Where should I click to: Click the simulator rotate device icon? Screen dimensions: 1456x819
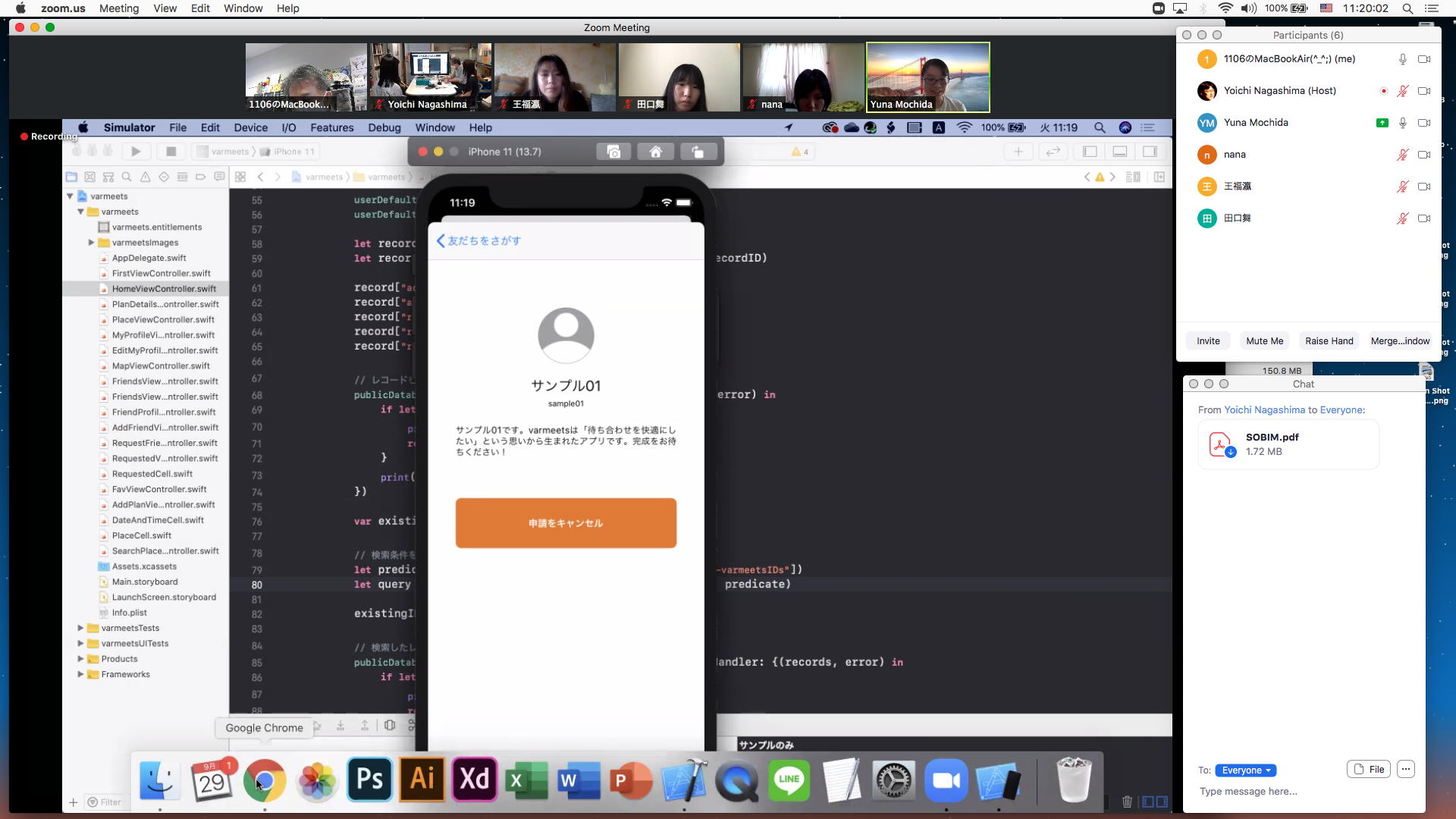click(697, 152)
